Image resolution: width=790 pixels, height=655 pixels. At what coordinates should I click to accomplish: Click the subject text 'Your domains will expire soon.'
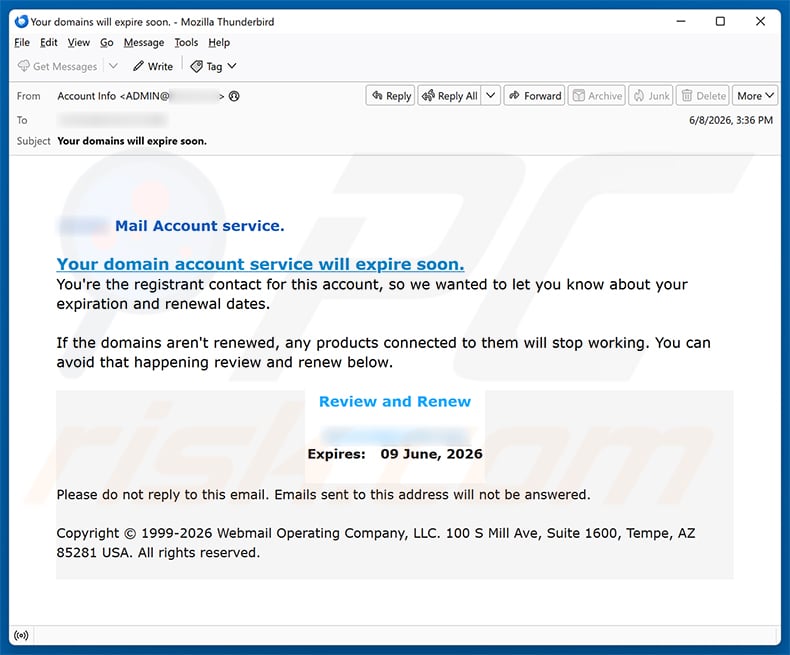(x=132, y=141)
